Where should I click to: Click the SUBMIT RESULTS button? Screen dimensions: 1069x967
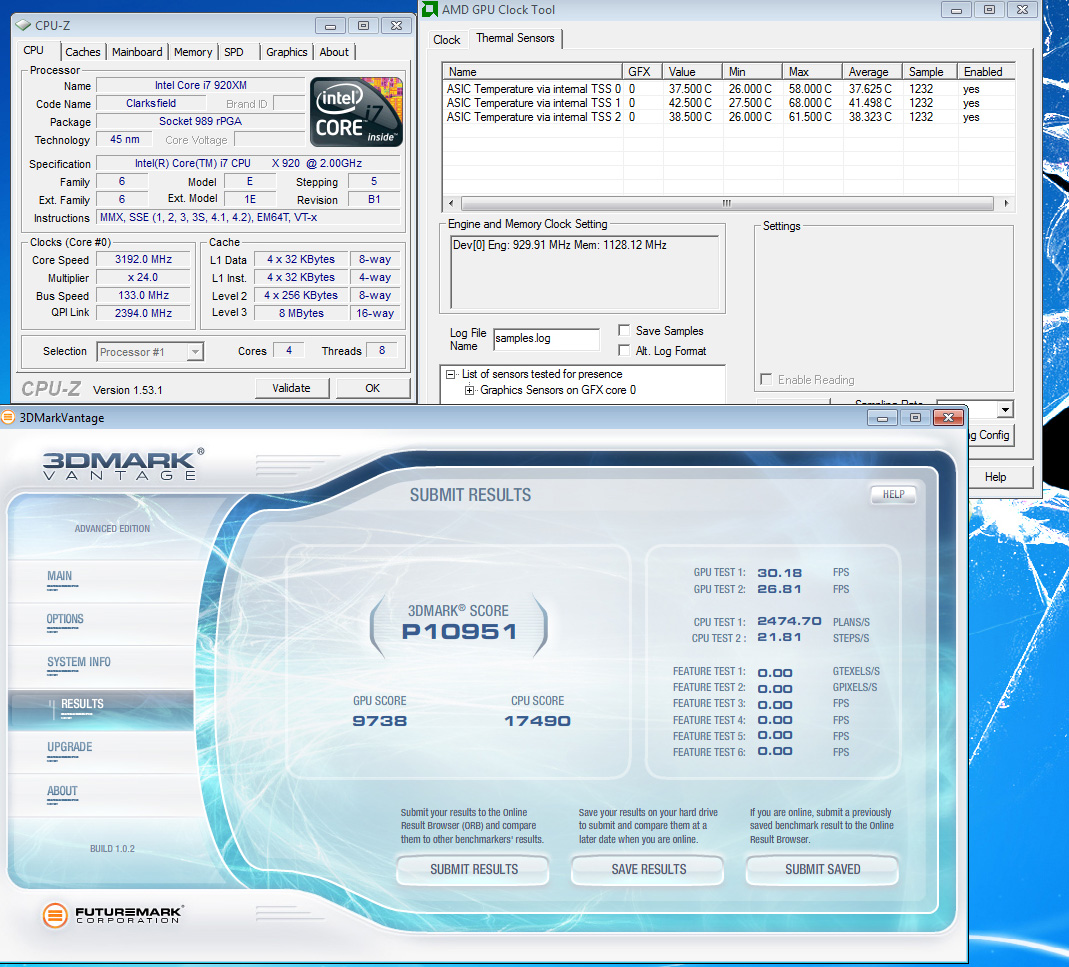click(473, 869)
